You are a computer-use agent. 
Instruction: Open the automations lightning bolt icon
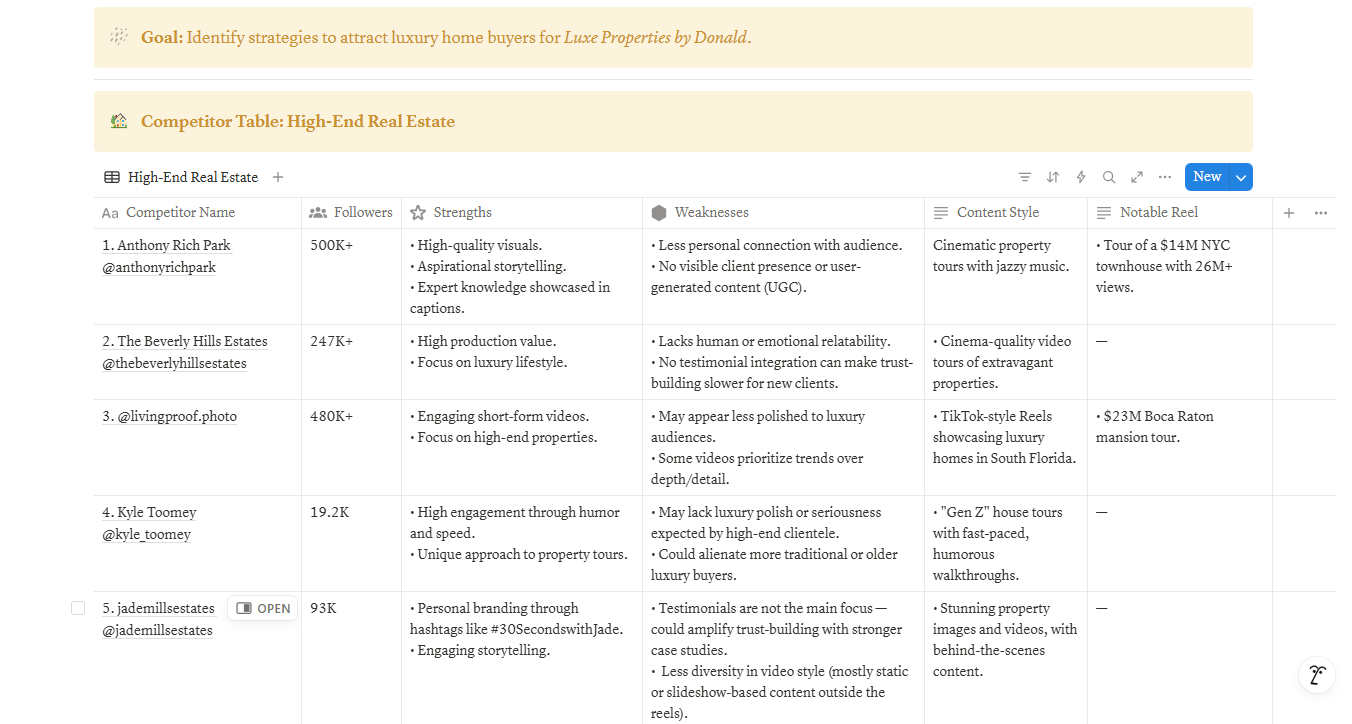[x=1081, y=177]
